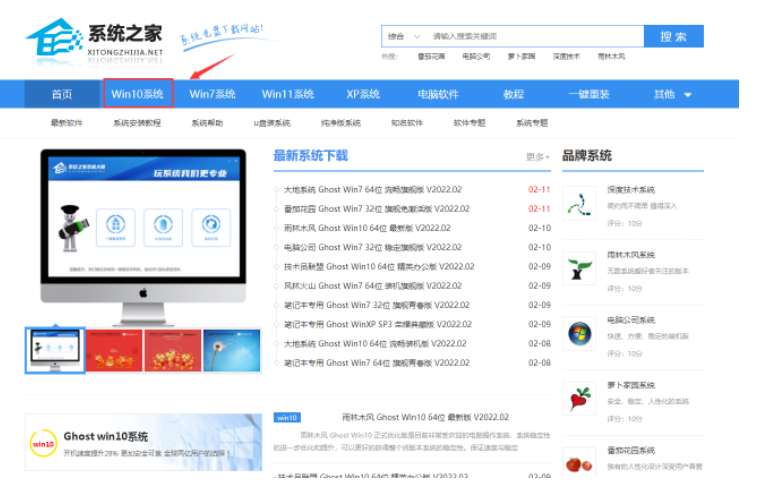Click the 萝卜家园系统 radish icon
759x487 pixels.
(x=579, y=398)
